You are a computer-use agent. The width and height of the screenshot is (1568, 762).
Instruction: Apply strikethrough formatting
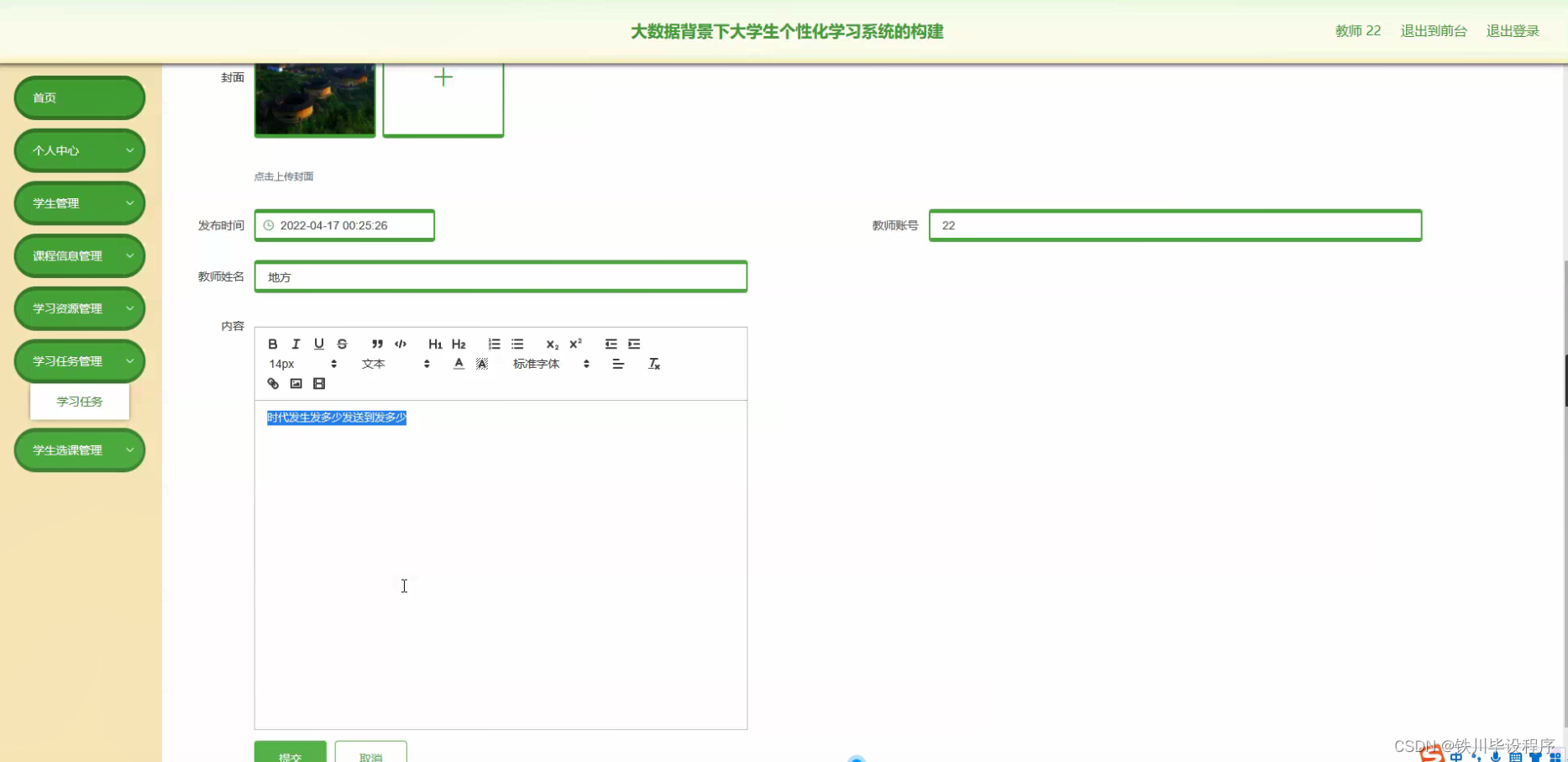click(342, 344)
